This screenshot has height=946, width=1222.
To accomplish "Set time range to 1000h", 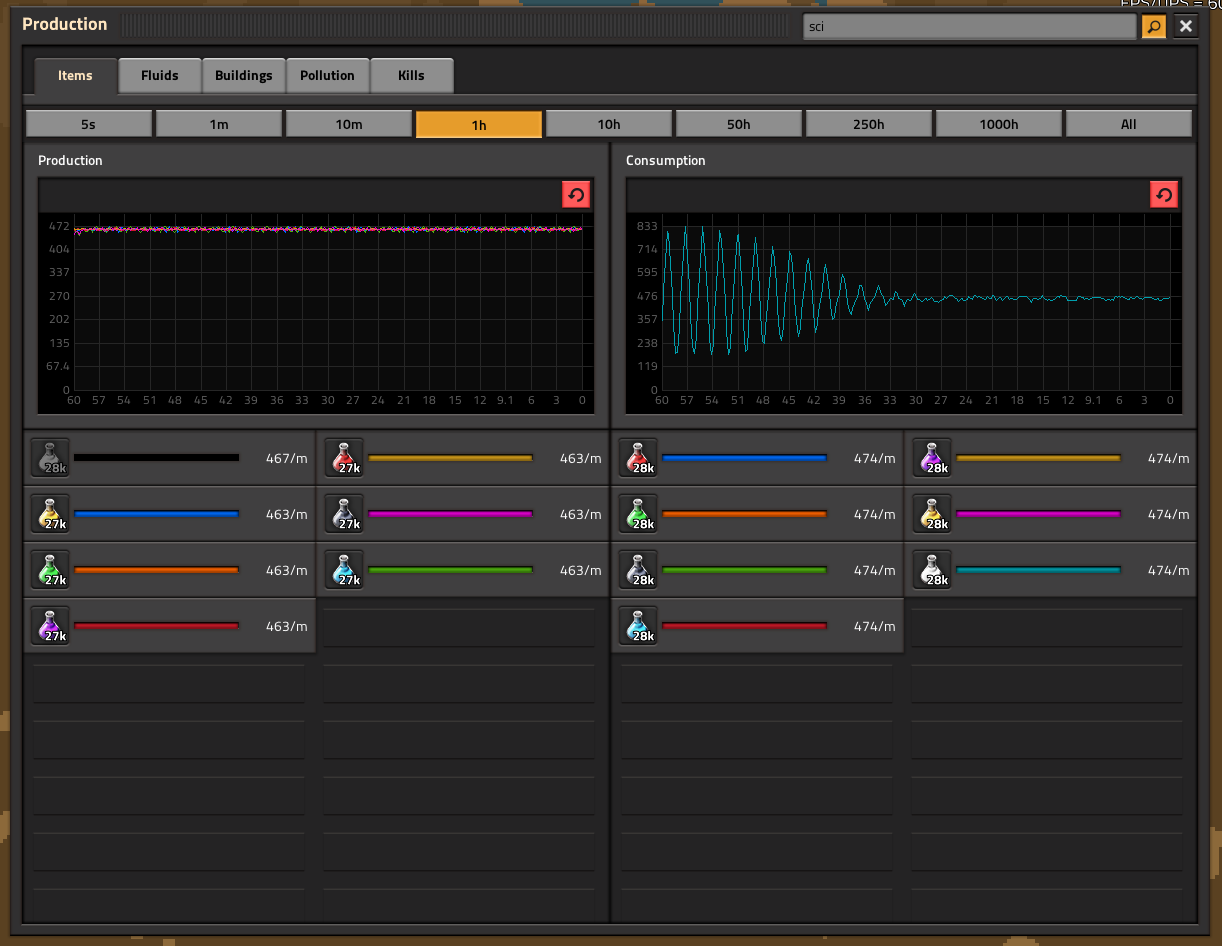I will pos(999,124).
